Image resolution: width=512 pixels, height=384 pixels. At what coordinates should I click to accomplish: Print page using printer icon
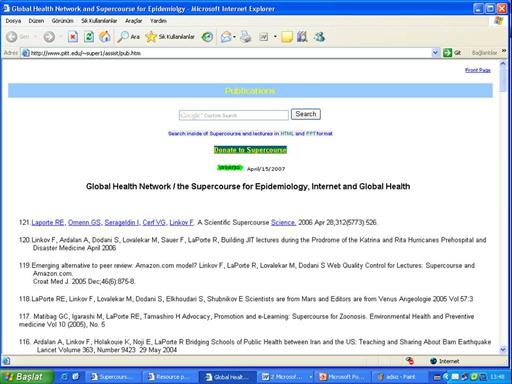click(246, 37)
